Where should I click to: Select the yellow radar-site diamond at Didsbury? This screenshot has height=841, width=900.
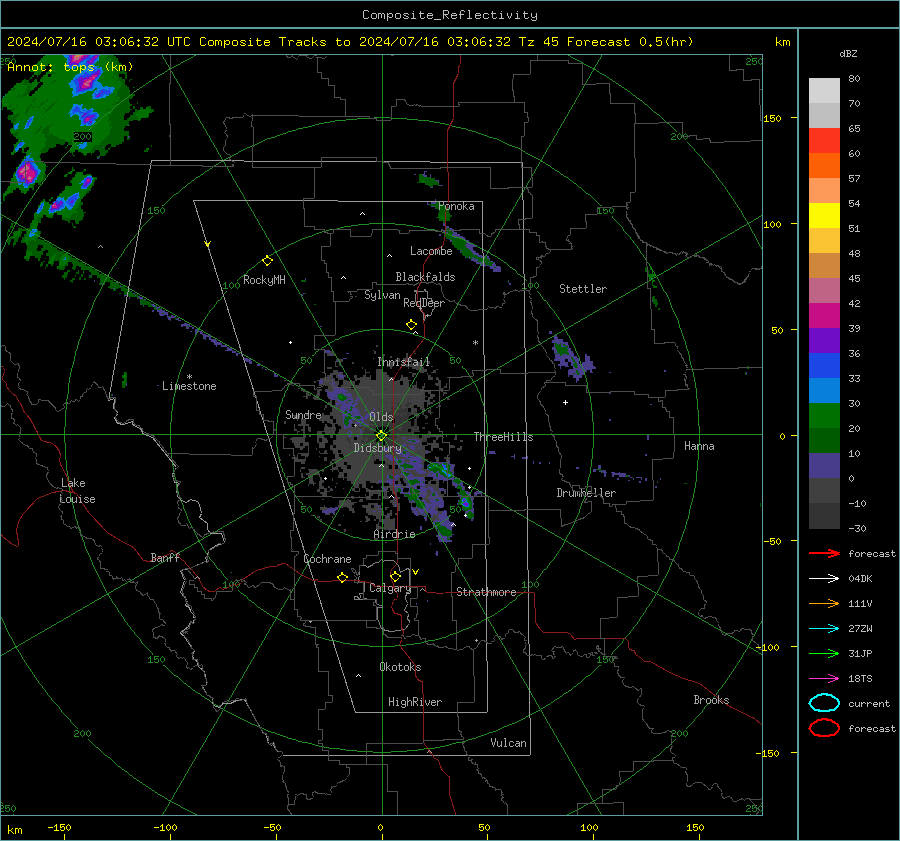pyautogui.click(x=381, y=435)
